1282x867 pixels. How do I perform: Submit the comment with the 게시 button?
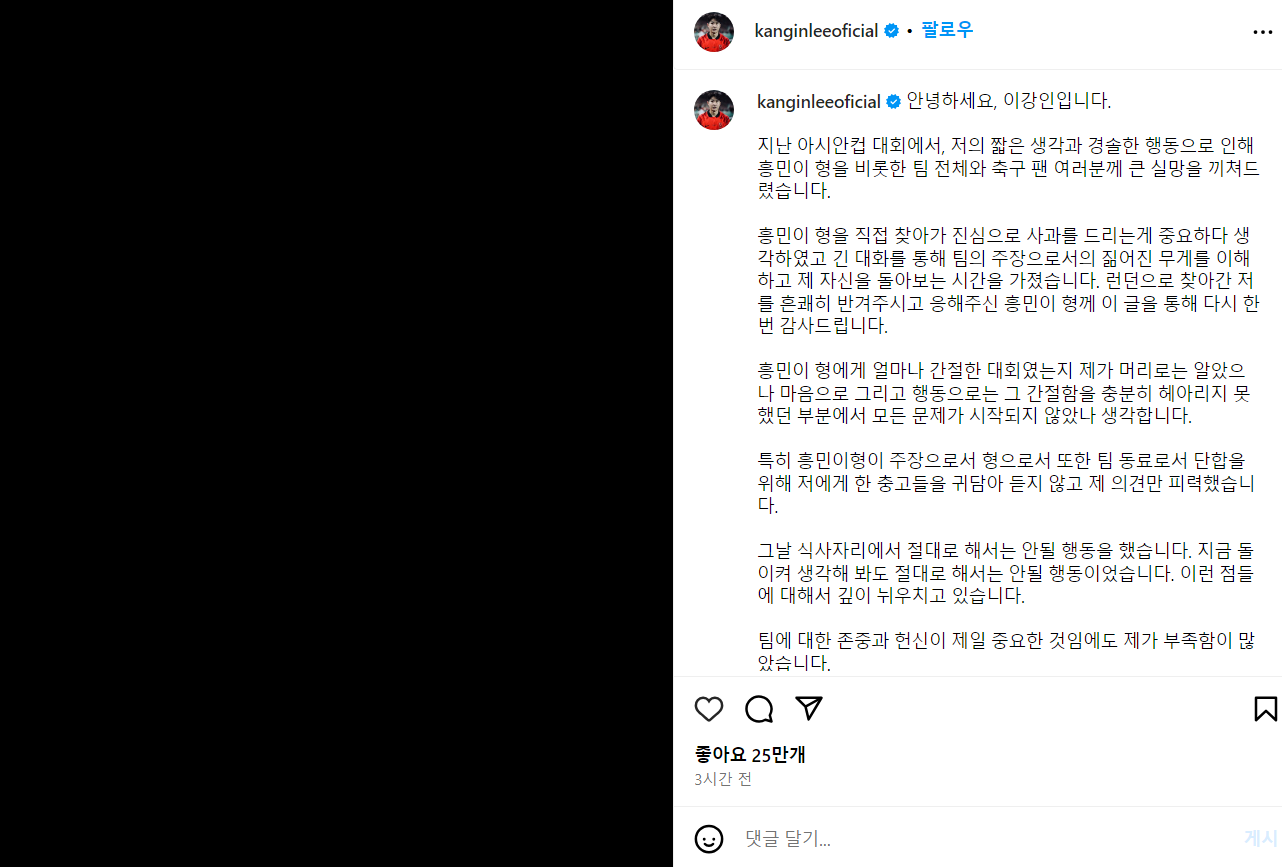click(x=1260, y=838)
